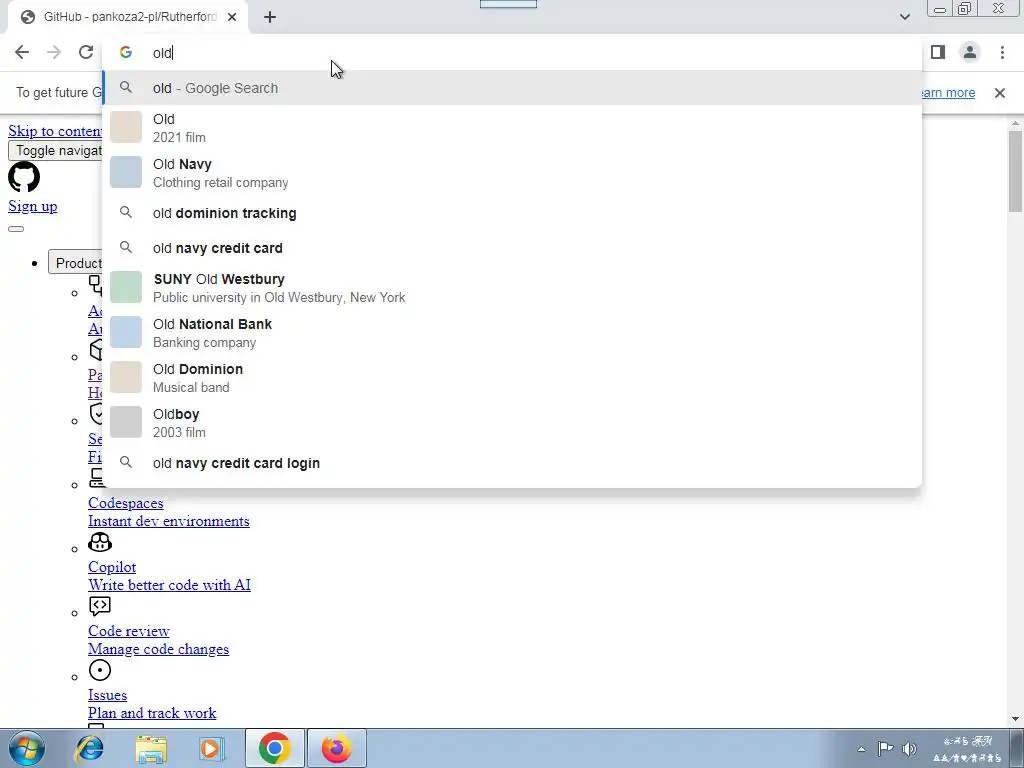Dismiss the info bar with X
The width and height of the screenshot is (1024, 768).
999,93
